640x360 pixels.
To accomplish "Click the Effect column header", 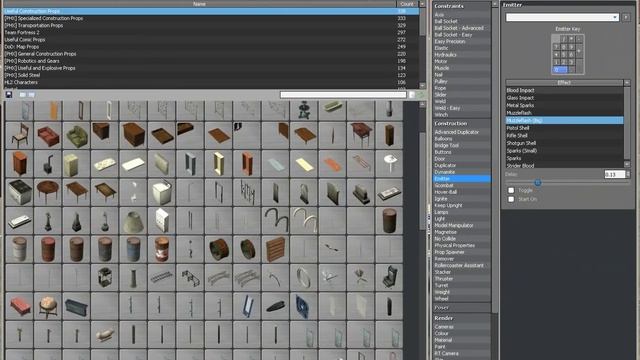I will (x=564, y=82).
